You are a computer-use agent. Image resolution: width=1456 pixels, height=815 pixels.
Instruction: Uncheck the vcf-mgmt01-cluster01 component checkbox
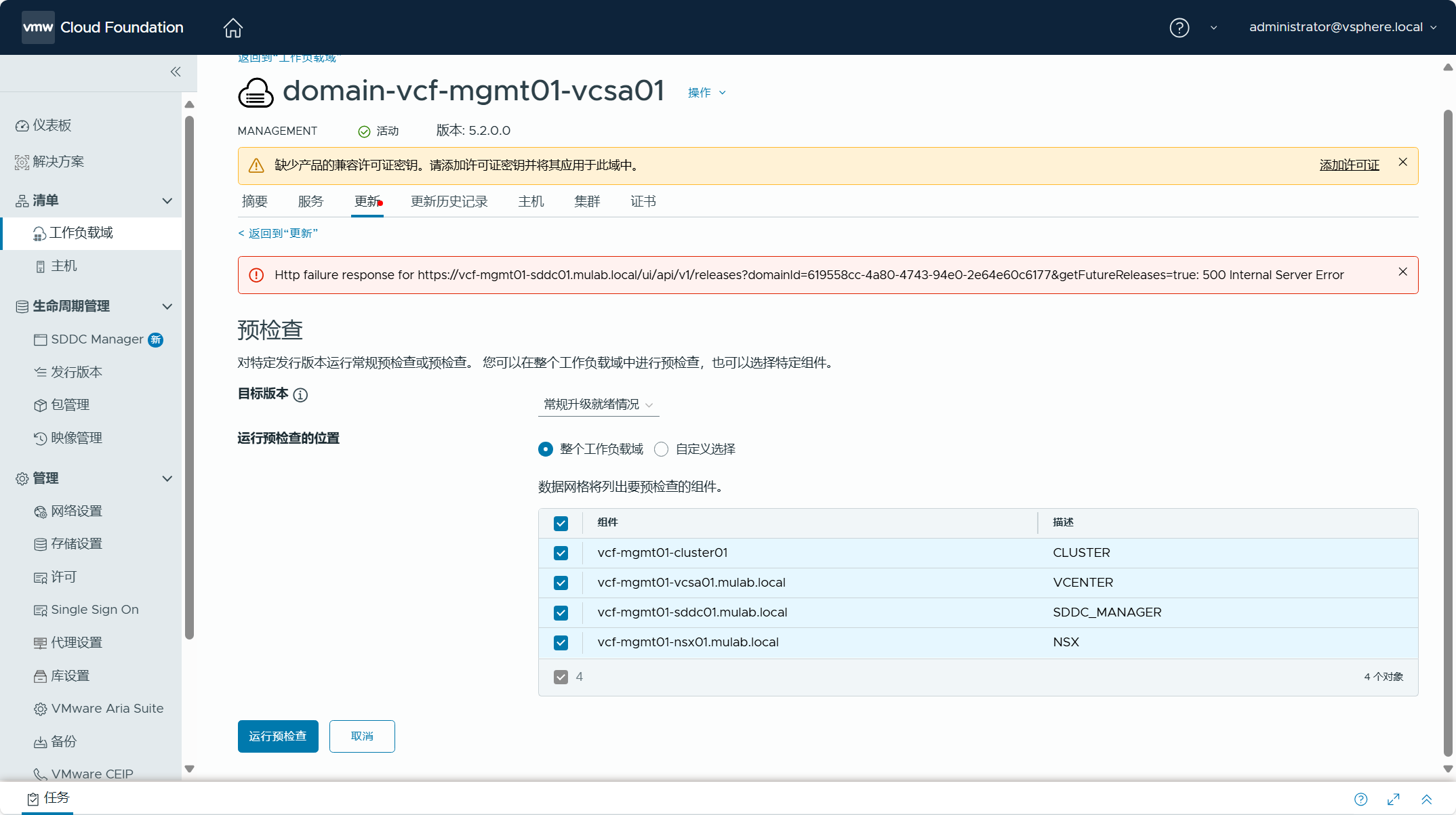[x=561, y=553]
